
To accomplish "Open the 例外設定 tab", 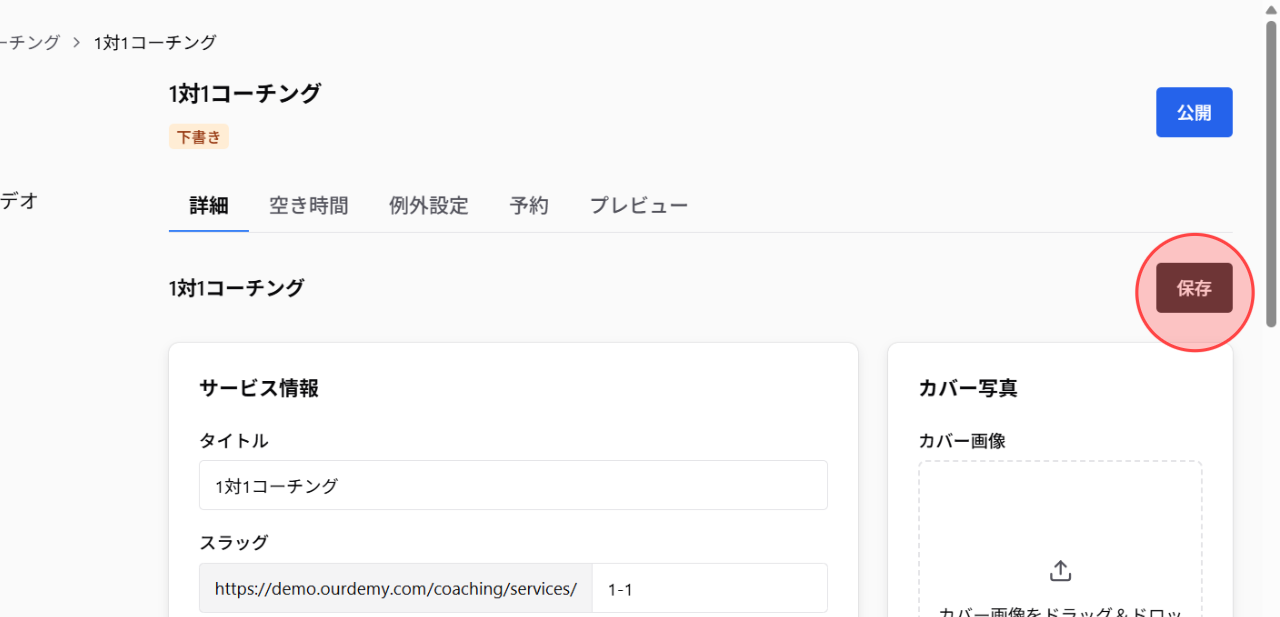I will (429, 206).
